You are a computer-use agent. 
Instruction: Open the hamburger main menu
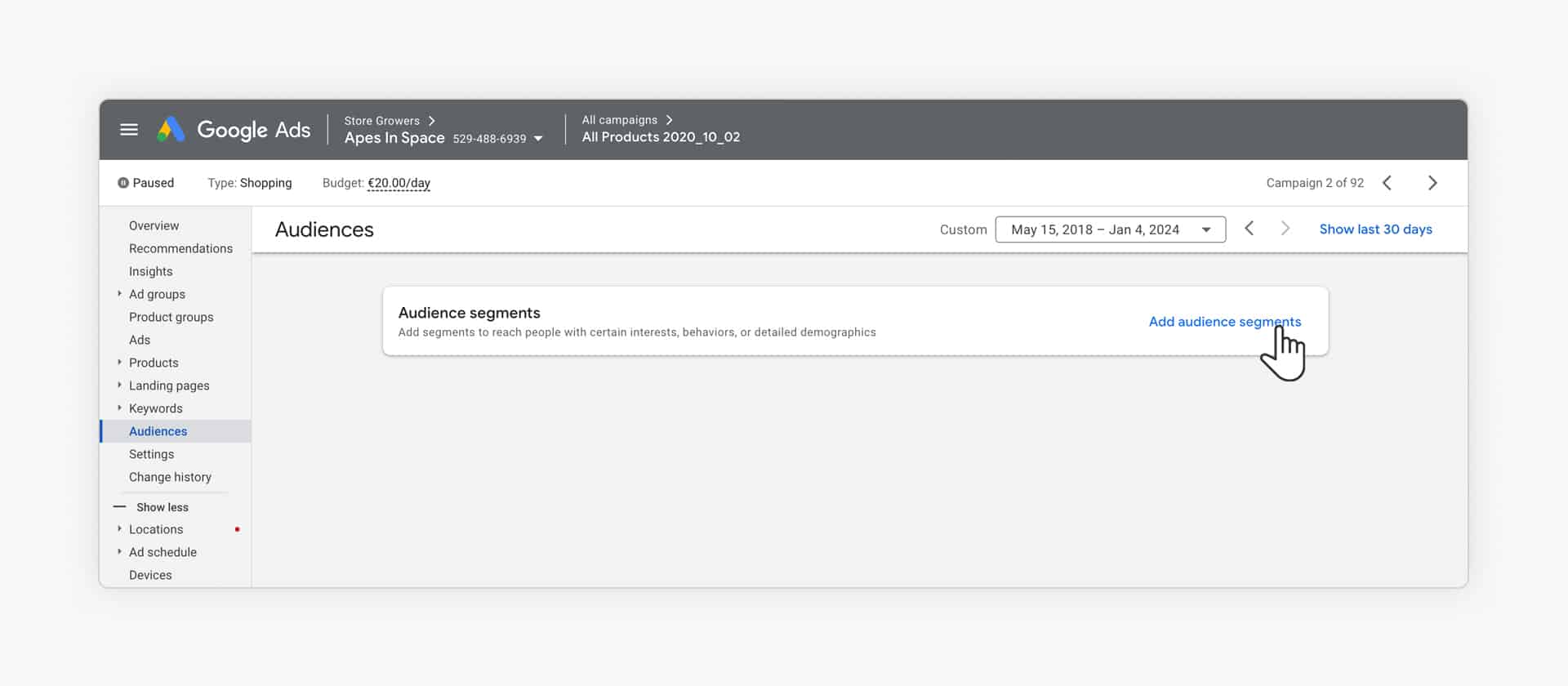click(129, 130)
